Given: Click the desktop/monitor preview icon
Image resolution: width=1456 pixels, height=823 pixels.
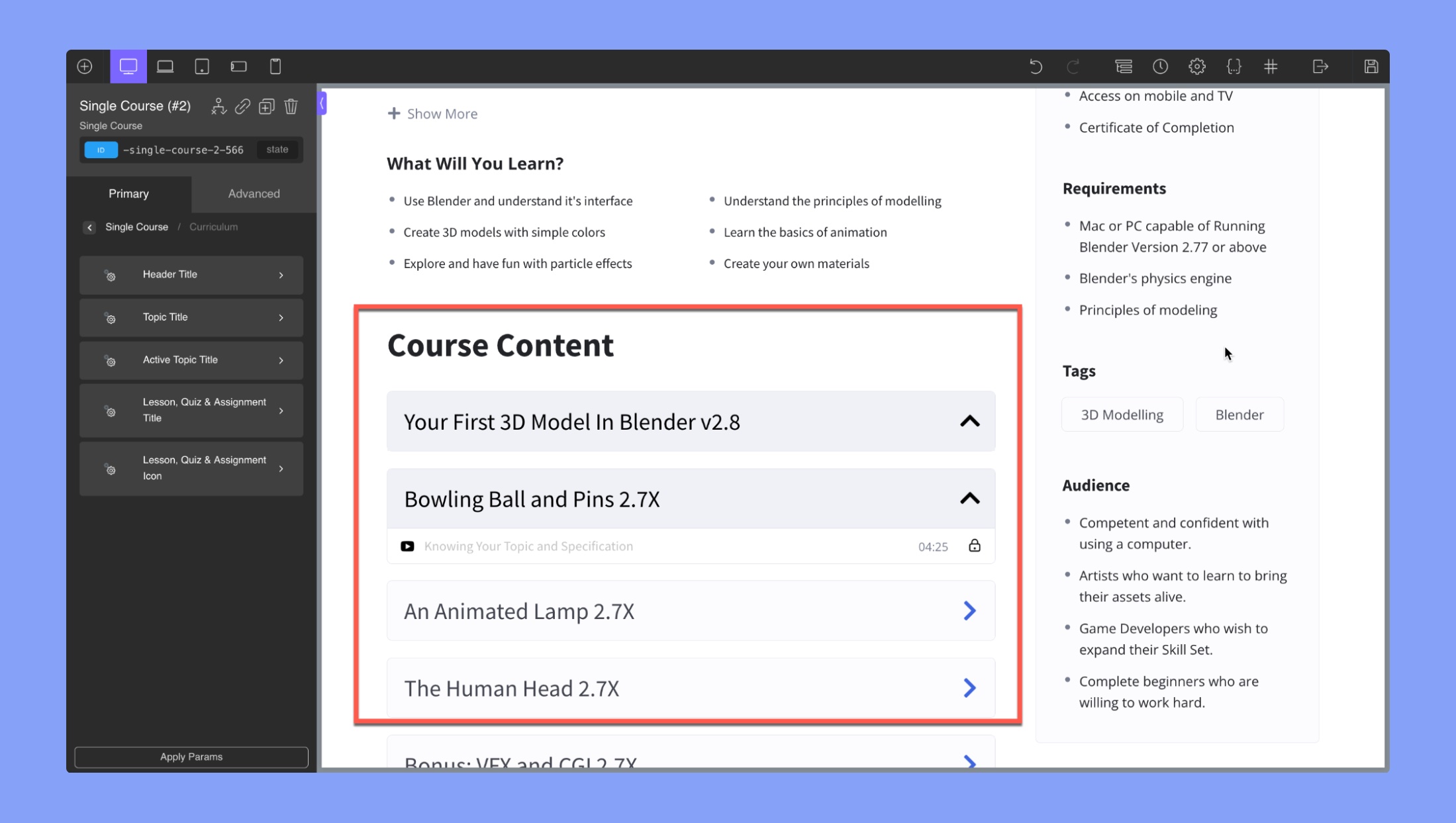Looking at the screenshot, I should [127, 66].
